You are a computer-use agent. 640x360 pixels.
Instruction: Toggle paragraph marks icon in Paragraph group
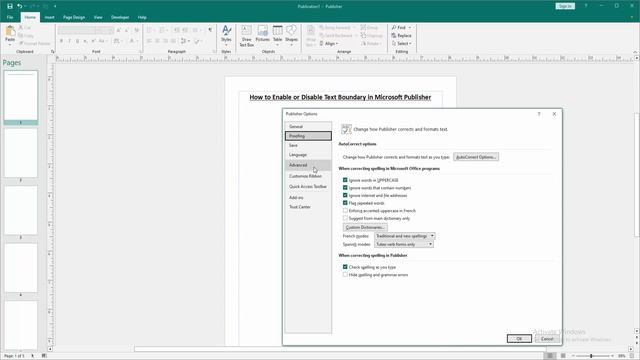210,30
